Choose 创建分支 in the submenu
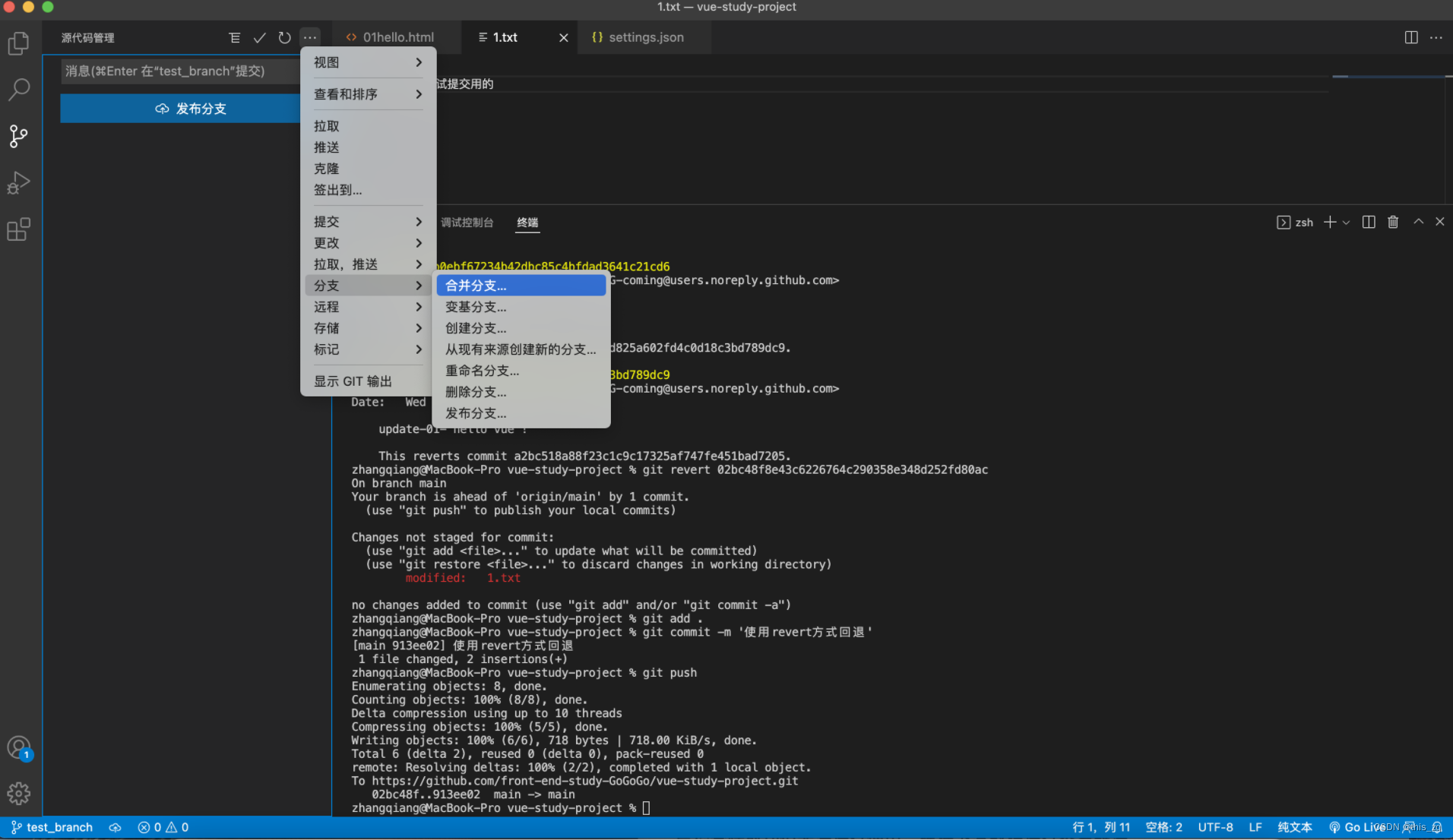The height and width of the screenshot is (840, 1453). [521, 328]
